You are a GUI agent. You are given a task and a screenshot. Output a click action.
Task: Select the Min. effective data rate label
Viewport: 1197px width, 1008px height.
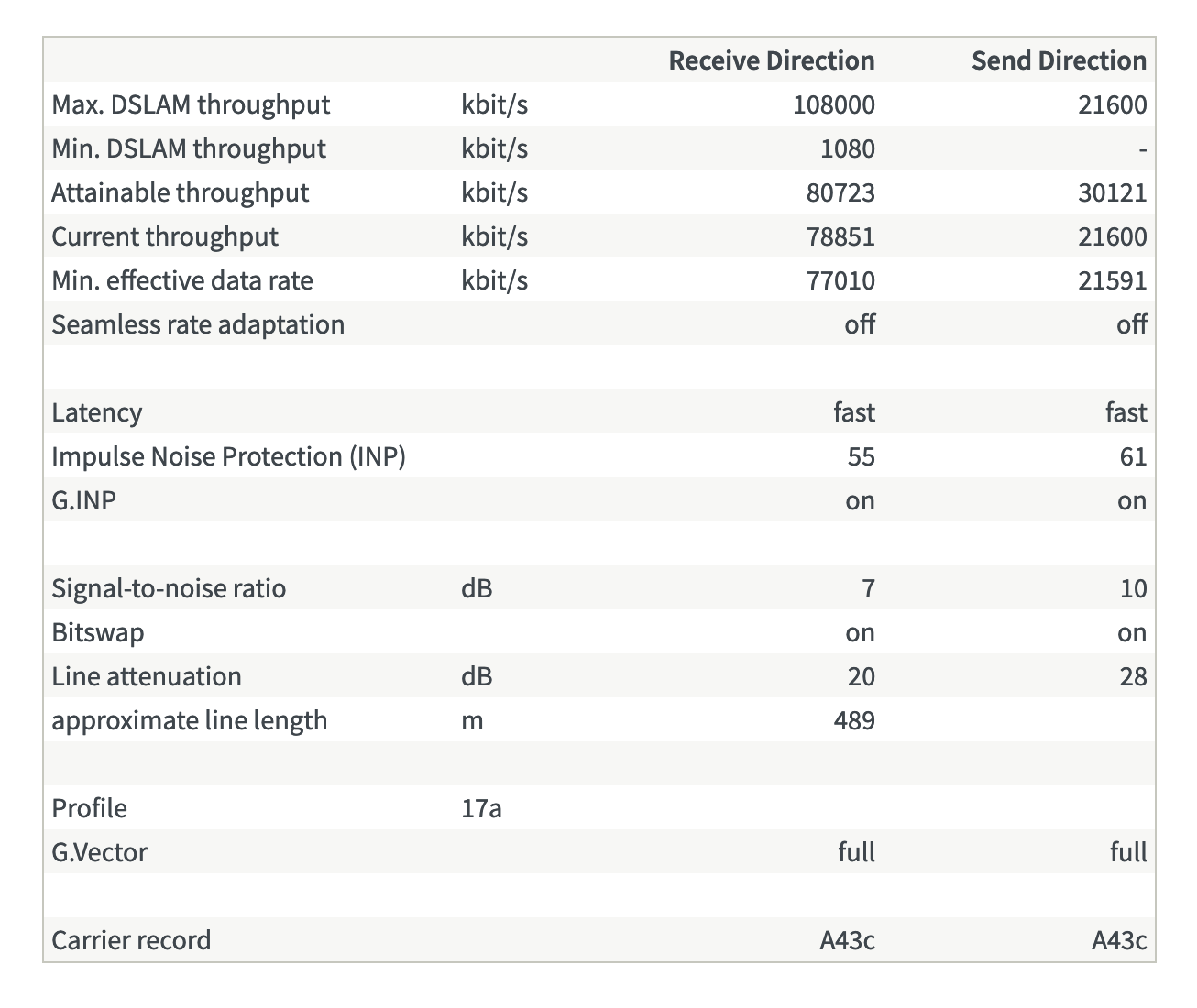pyautogui.click(x=182, y=280)
